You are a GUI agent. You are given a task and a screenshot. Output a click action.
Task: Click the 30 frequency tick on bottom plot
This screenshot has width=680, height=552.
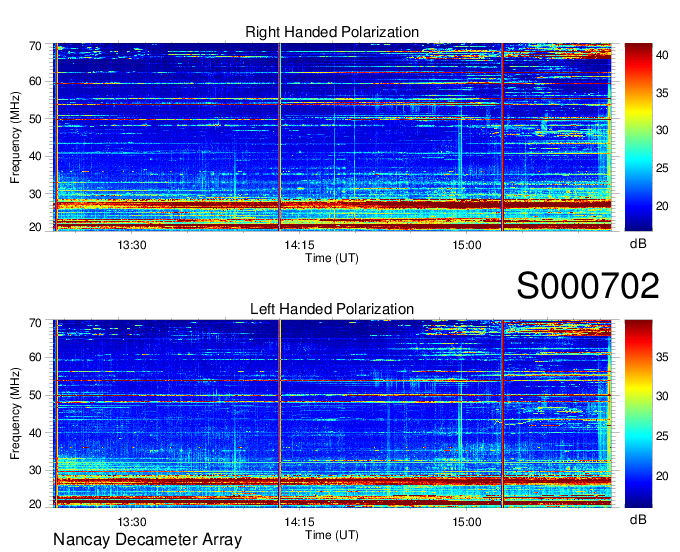coord(35,470)
